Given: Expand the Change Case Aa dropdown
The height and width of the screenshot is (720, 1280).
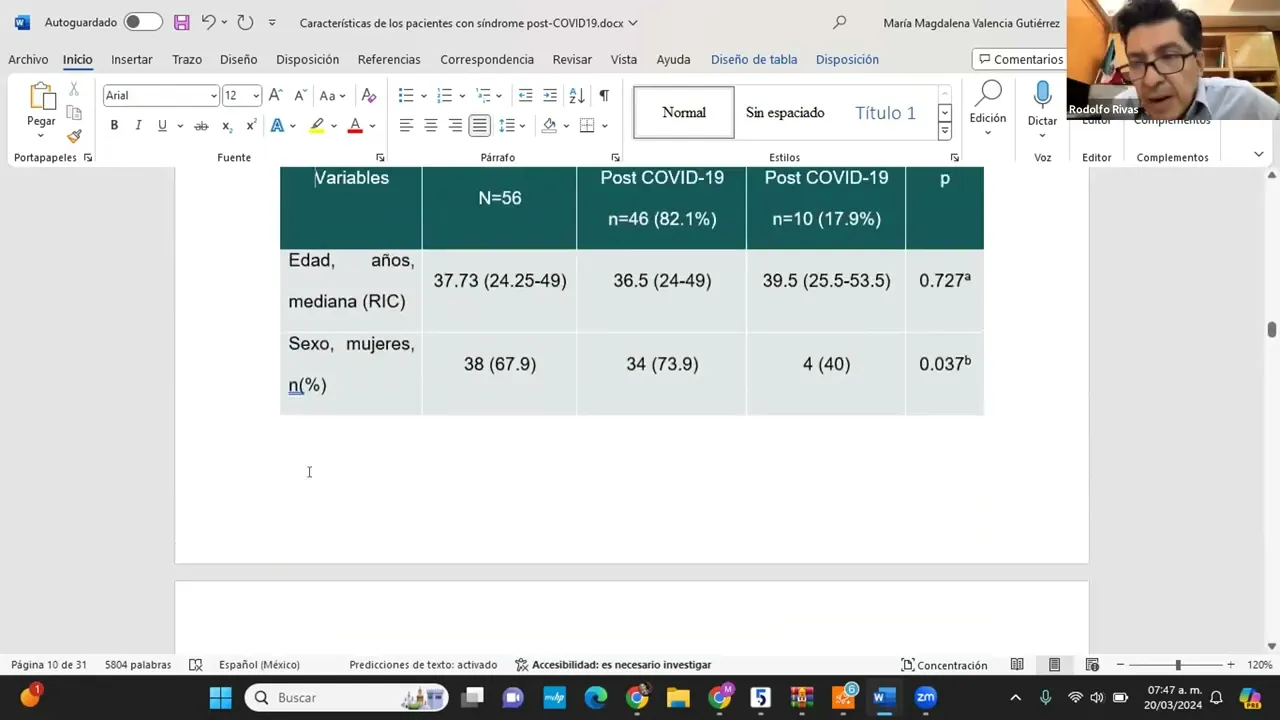Looking at the screenshot, I should tap(332, 95).
